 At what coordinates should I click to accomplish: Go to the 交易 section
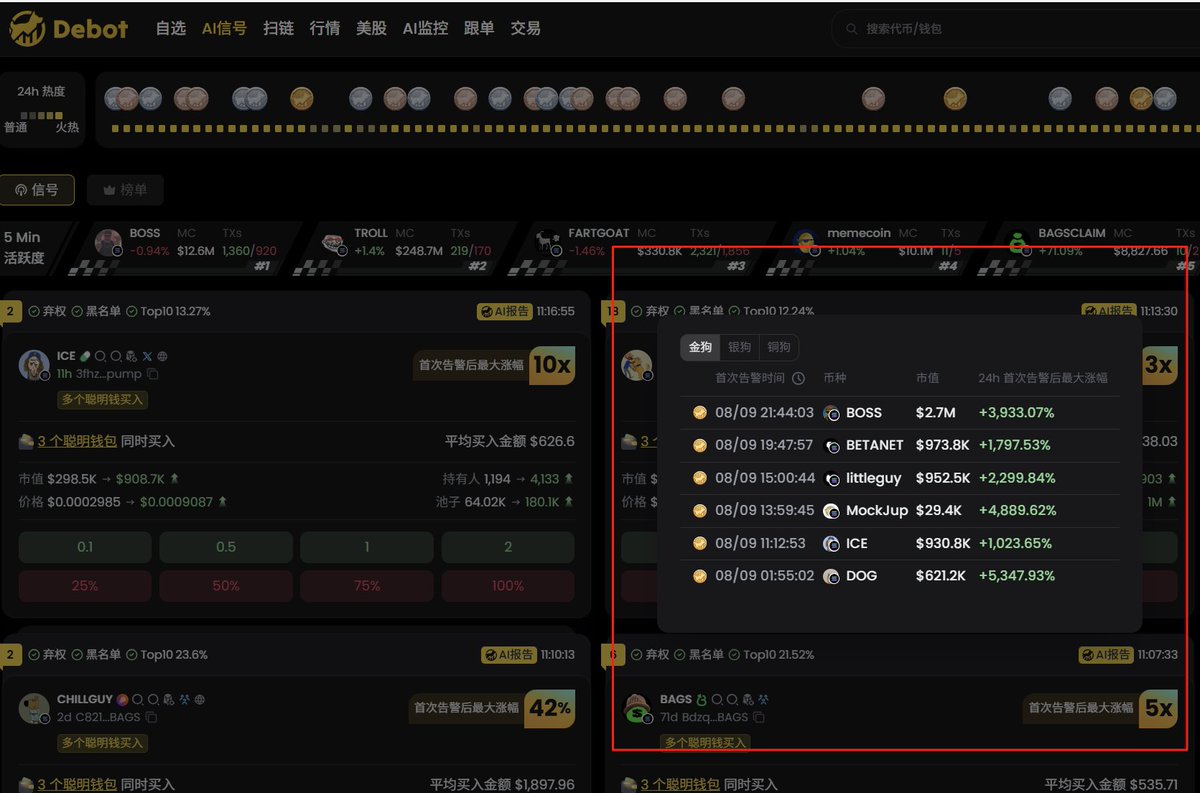click(526, 29)
